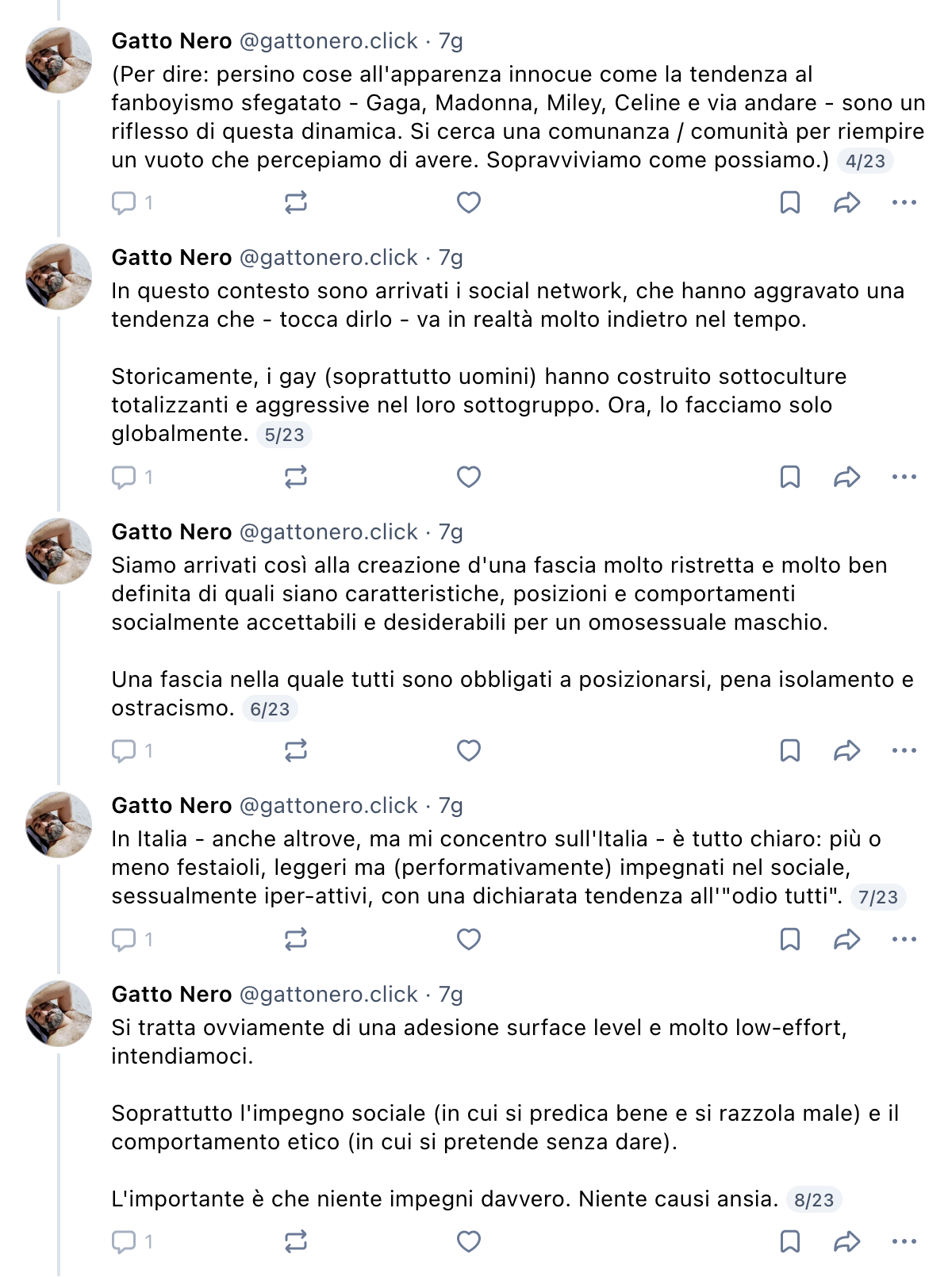Open the three-dot menu on post 7/23
Viewport: 952px width, 1277px height.
pos(904,940)
